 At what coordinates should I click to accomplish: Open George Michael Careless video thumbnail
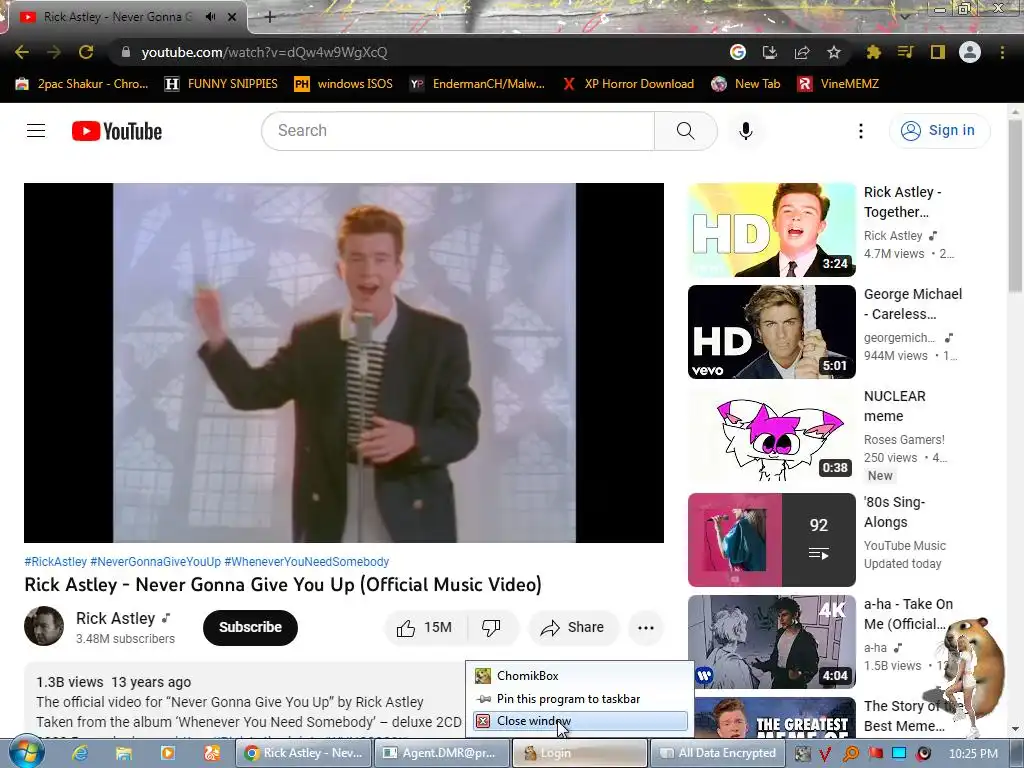[x=771, y=332]
